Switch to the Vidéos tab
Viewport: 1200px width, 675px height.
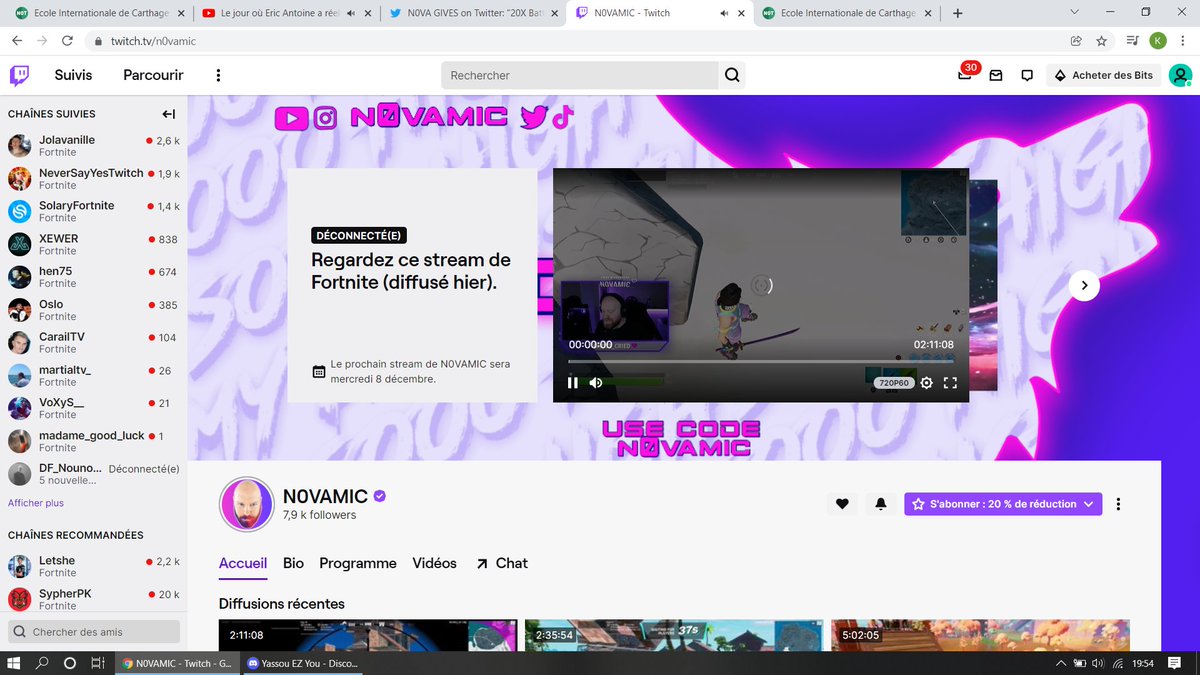(x=435, y=563)
